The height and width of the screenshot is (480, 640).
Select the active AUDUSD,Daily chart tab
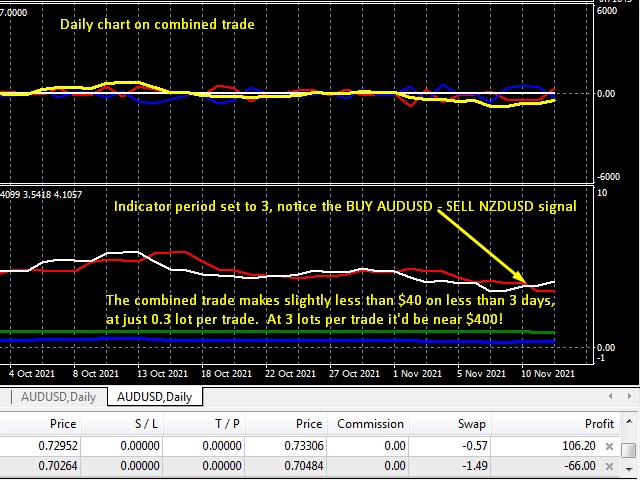pos(154,397)
